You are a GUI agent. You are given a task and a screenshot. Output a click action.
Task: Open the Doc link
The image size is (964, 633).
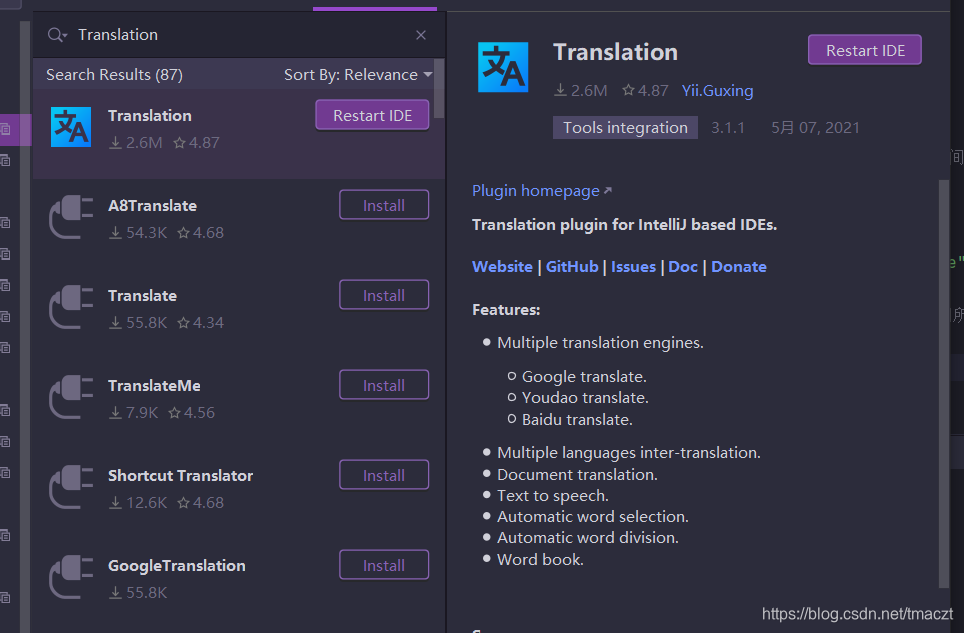click(x=683, y=267)
